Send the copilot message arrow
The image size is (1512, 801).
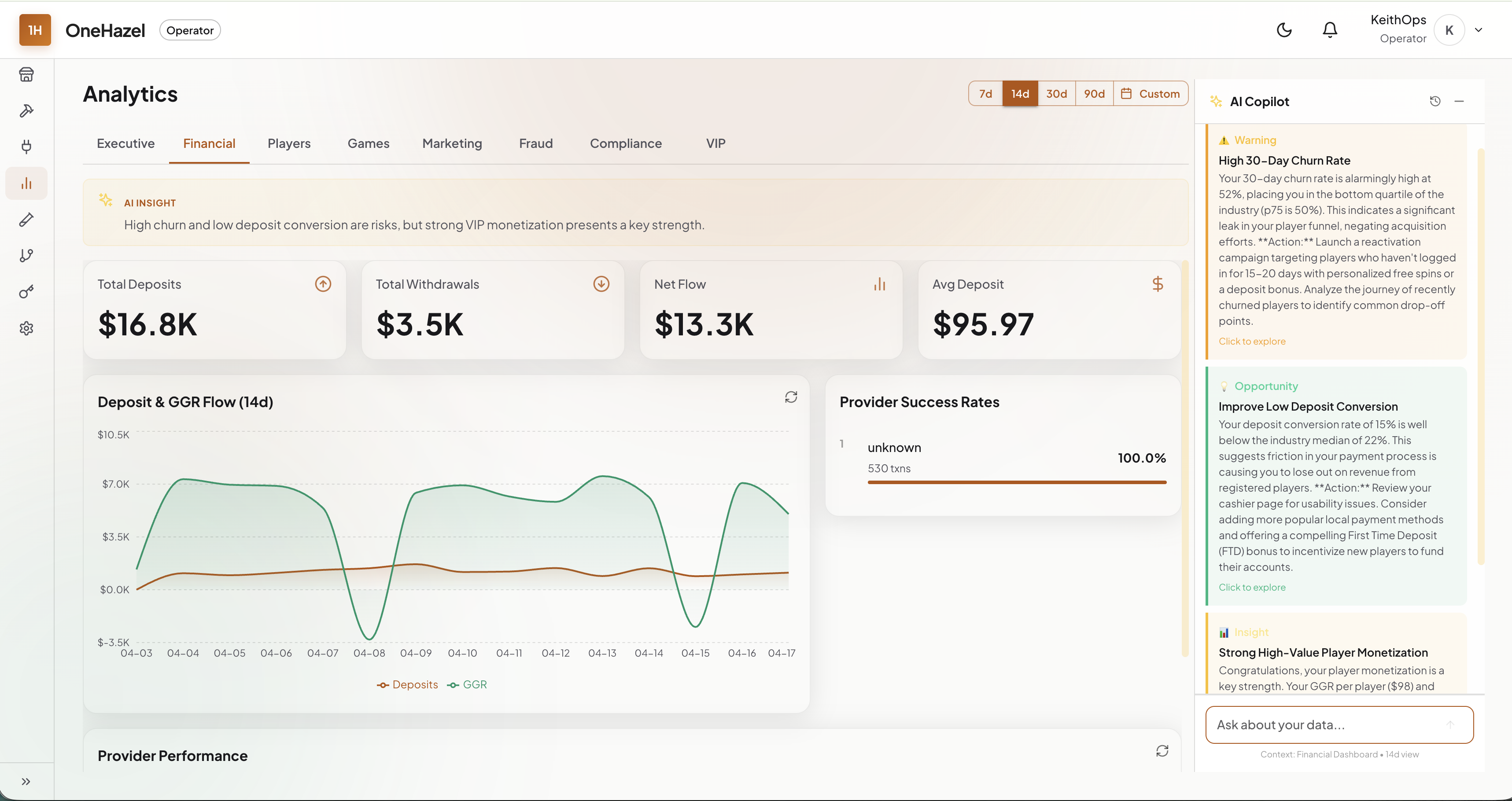pos(1450,725)
